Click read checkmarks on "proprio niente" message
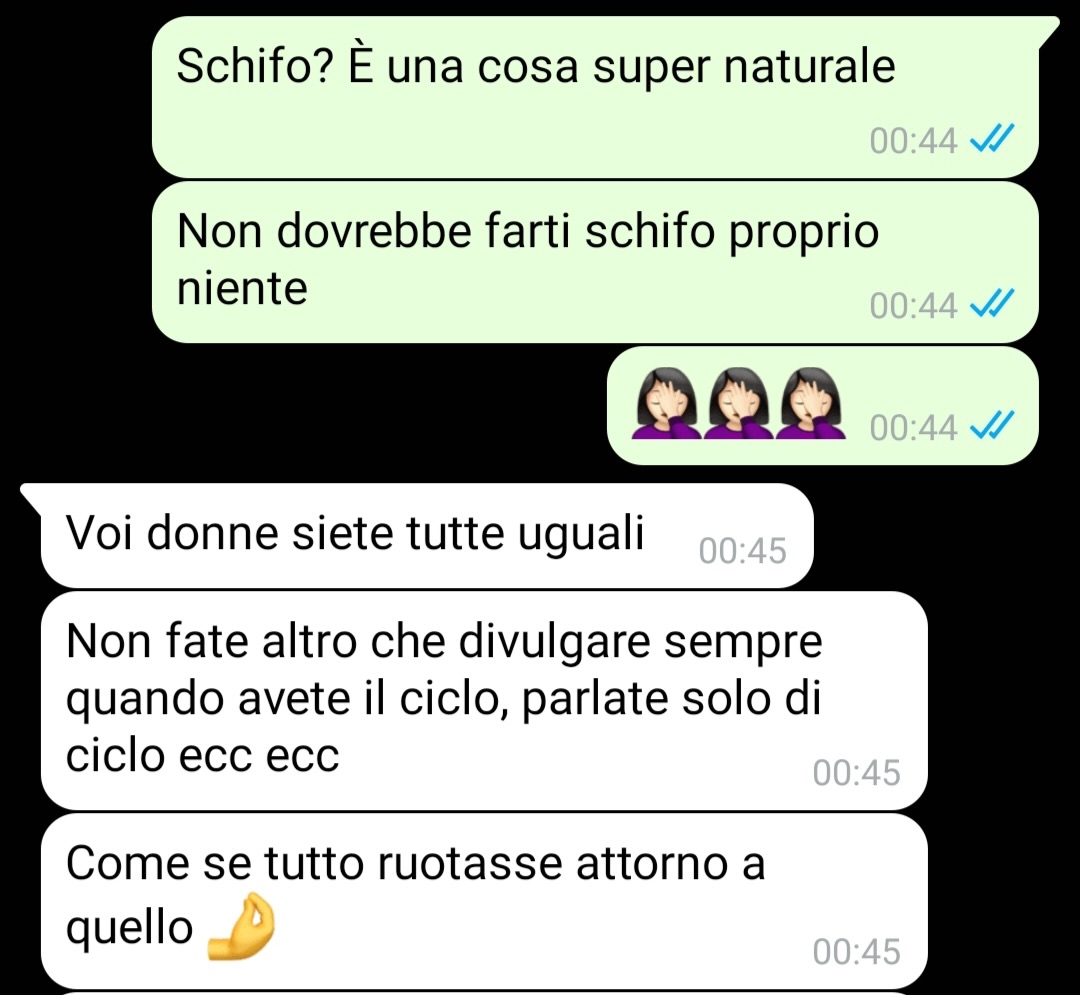 [992, 304]
